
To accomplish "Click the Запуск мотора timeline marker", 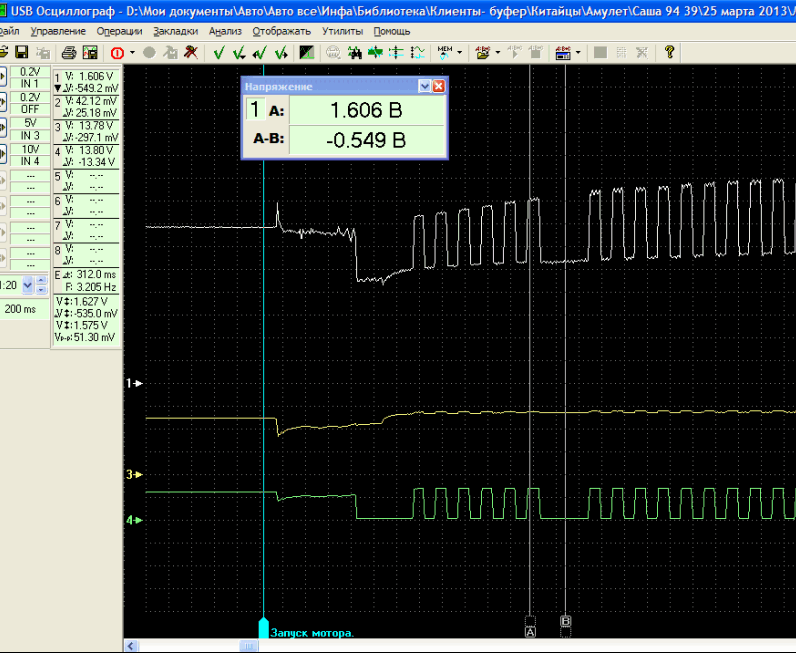I will (x=264, y=630).
